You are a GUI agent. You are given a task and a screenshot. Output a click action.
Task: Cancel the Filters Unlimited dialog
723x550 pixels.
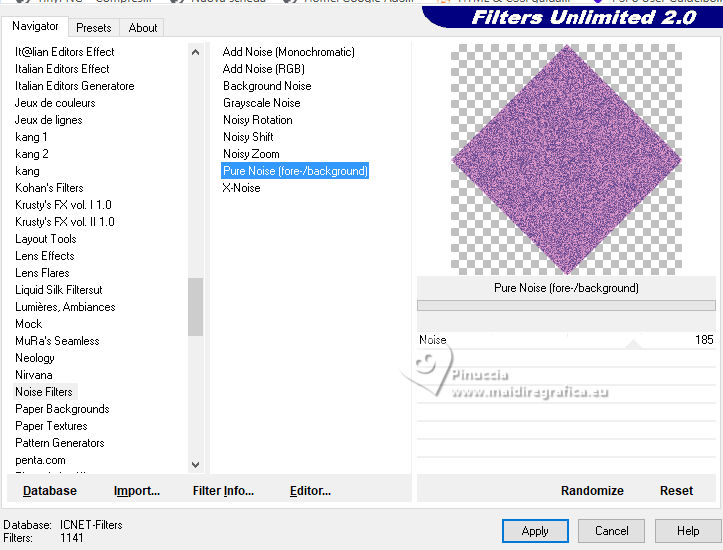pyautogui.click(x=611, y=531)
